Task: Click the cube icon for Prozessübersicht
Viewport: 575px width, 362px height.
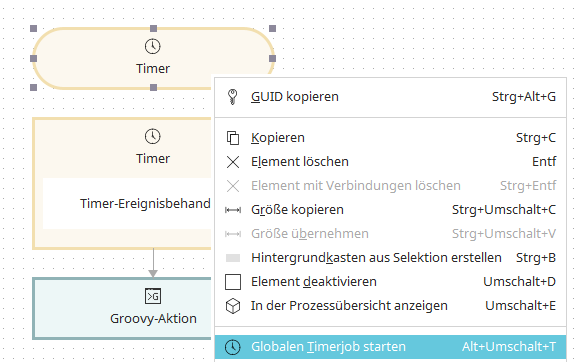Action: [x=233, y=306]
